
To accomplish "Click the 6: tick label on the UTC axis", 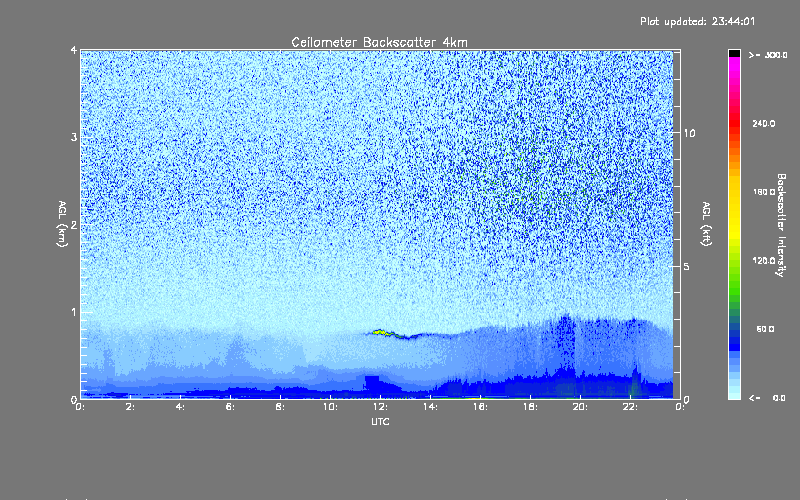I will 230,407.
